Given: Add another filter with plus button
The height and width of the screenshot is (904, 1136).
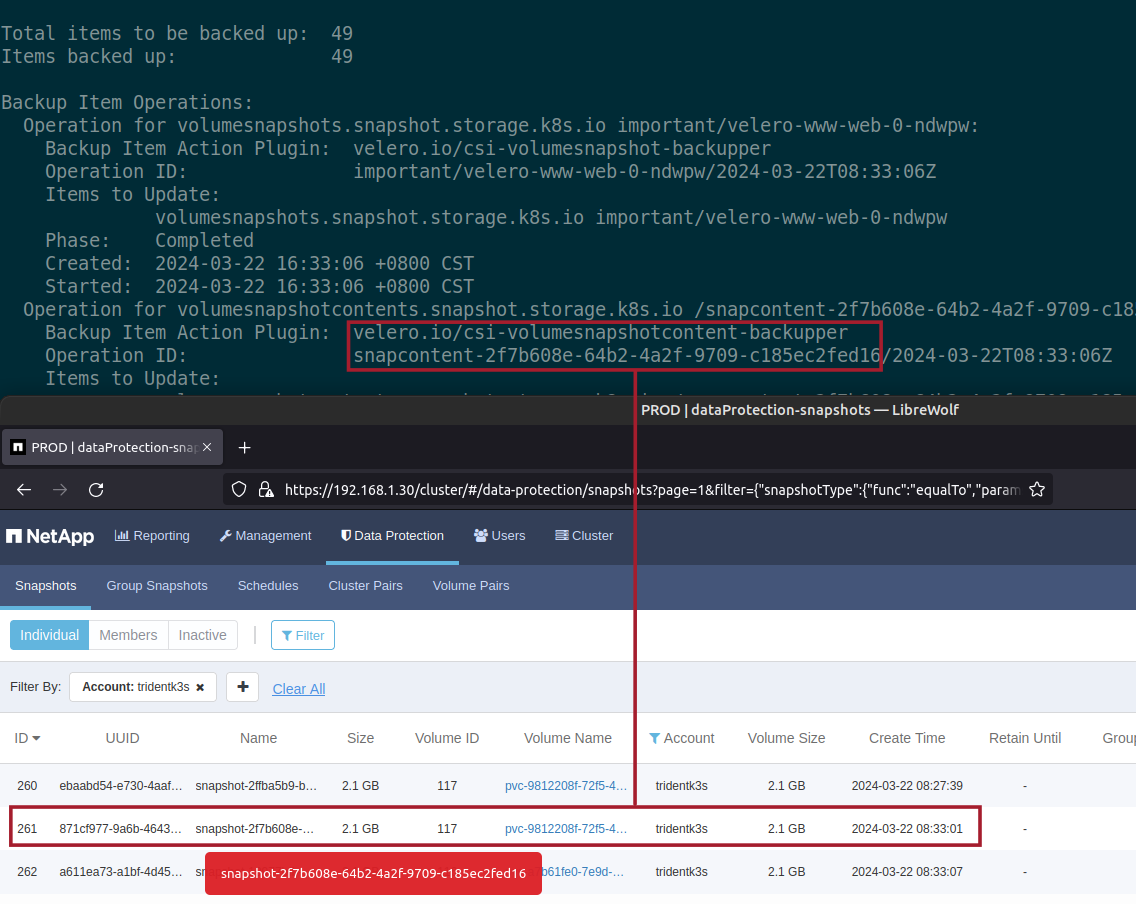Looking at the screenshot, I should tap(243, 687).
